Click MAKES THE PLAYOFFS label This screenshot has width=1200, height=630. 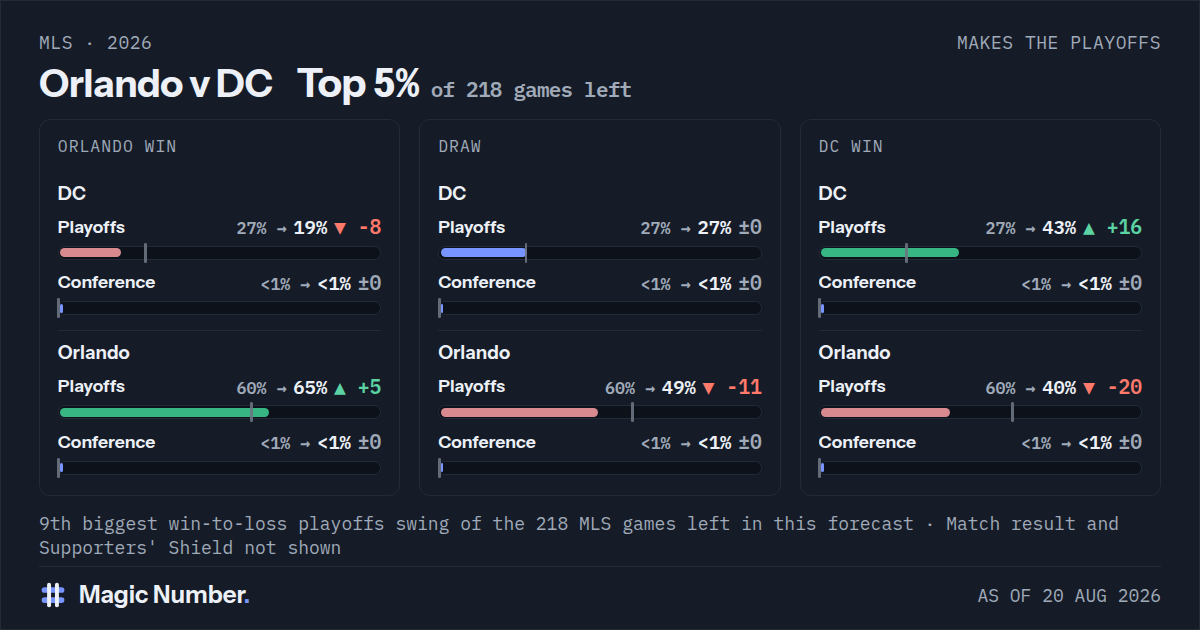click(1059, 43)
